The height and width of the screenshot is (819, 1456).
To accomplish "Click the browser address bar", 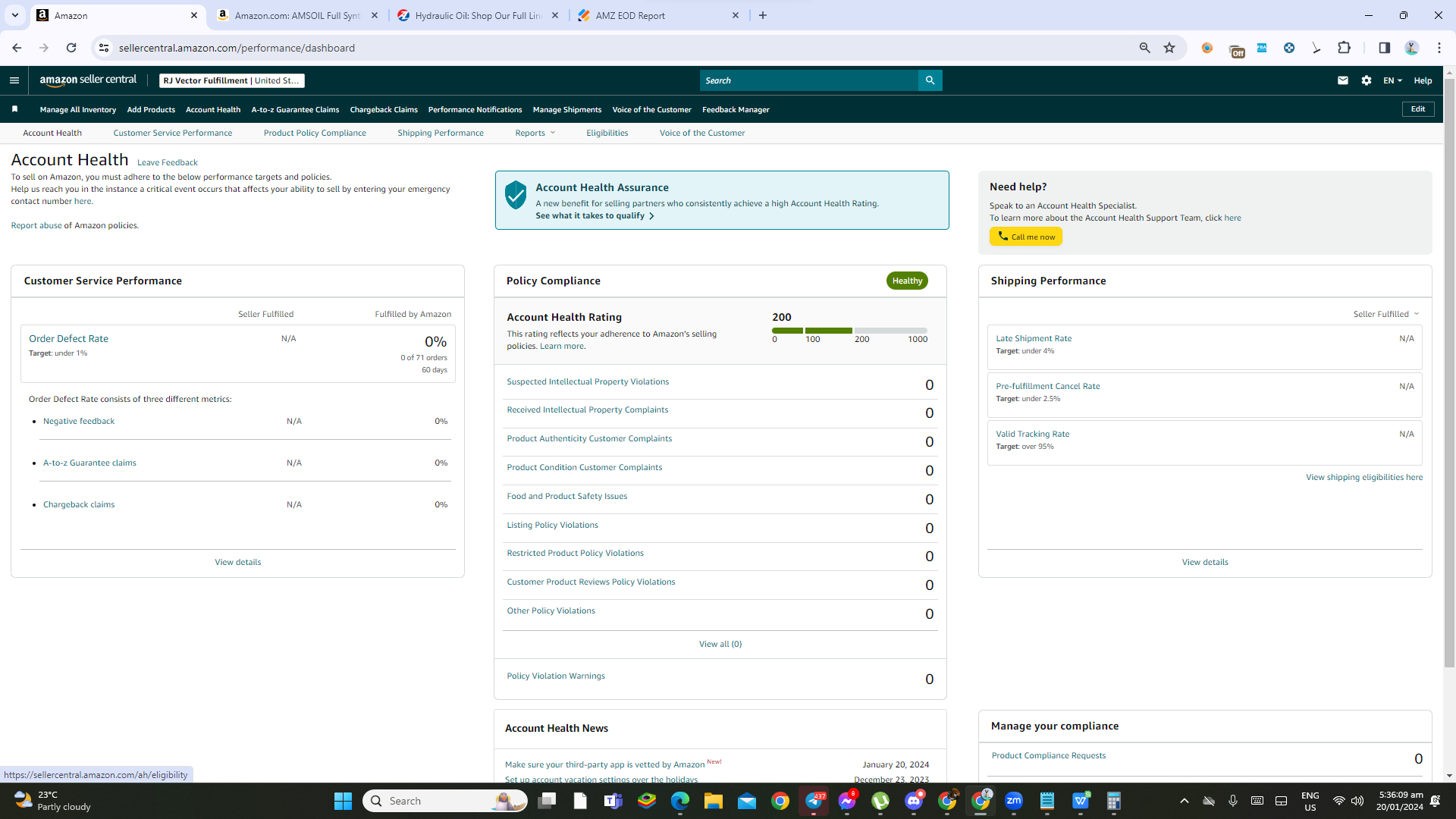I will coord(616,48).
